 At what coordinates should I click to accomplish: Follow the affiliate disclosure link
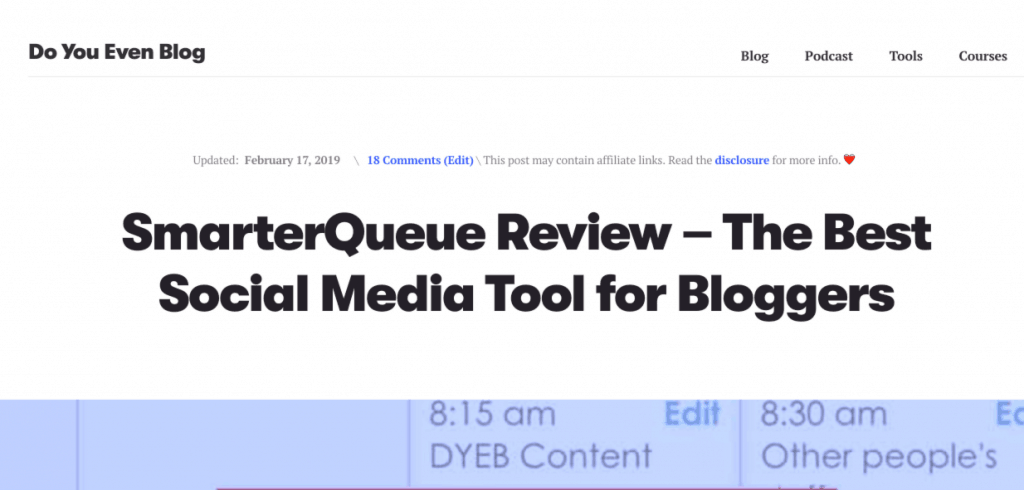click(742, 160)
